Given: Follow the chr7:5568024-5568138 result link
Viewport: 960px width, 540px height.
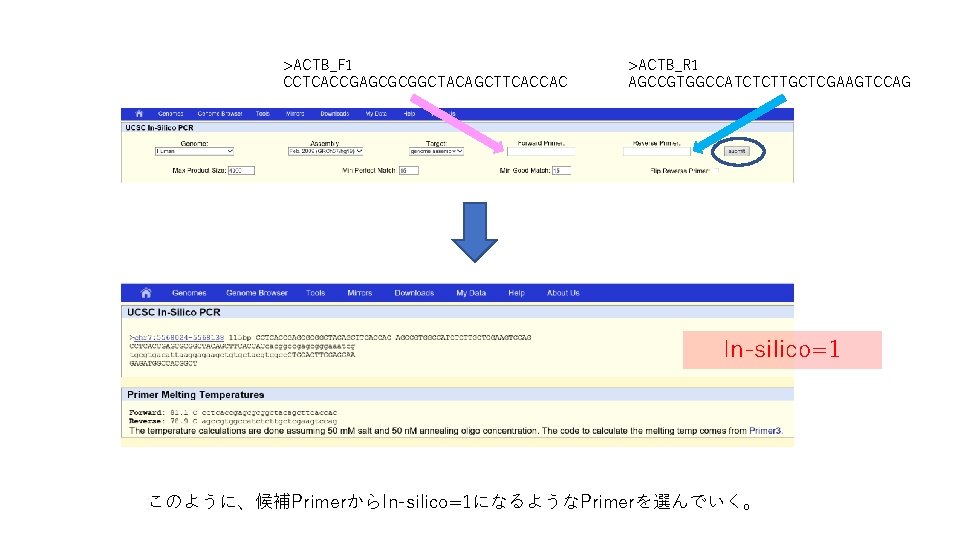Looking at the screenshot, I should point(179,337).
